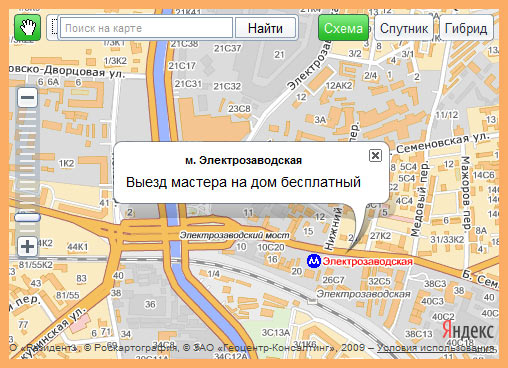Click the building number 26С7

tap(333, 280)
